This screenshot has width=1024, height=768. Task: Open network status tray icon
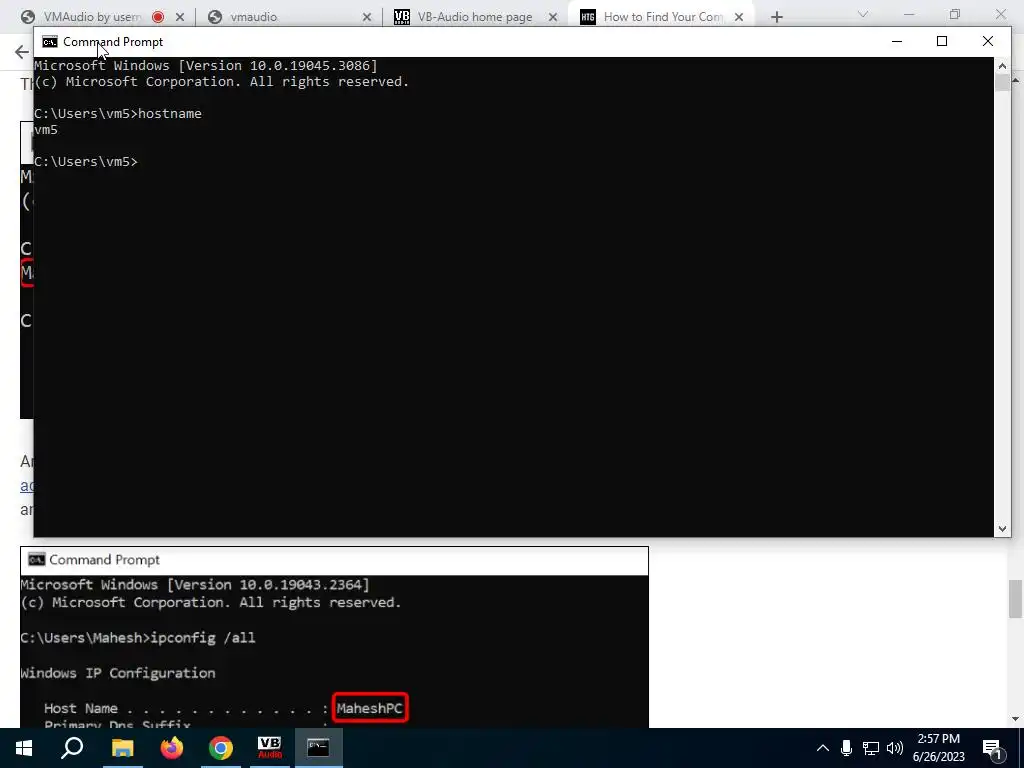coord(871,748)
